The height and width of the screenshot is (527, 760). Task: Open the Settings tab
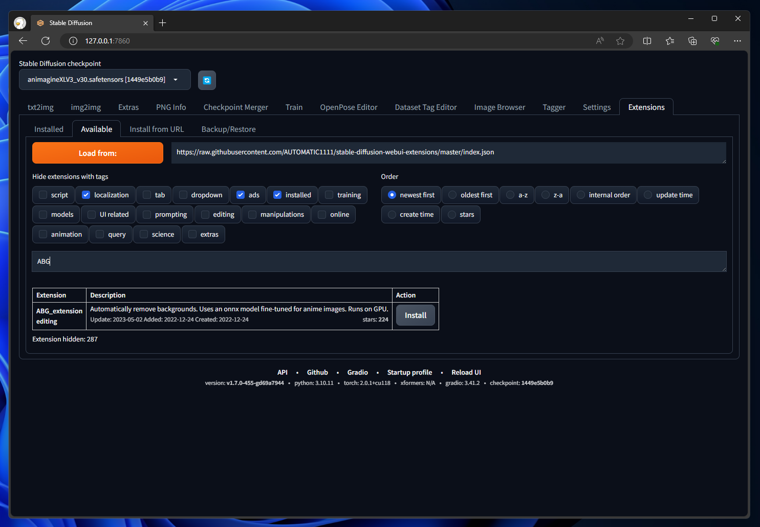tap(597, 107)
